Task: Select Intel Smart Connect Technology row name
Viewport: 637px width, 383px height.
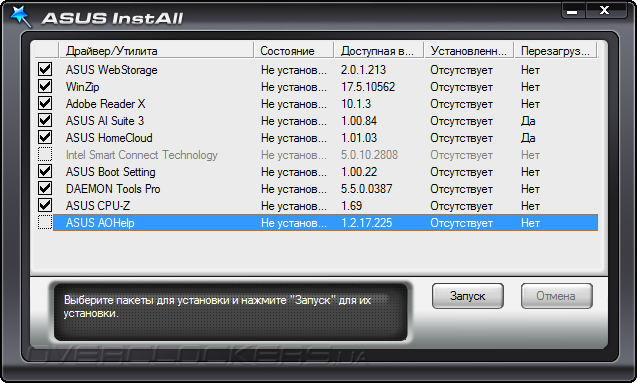Action: click(x=142, y=155)
